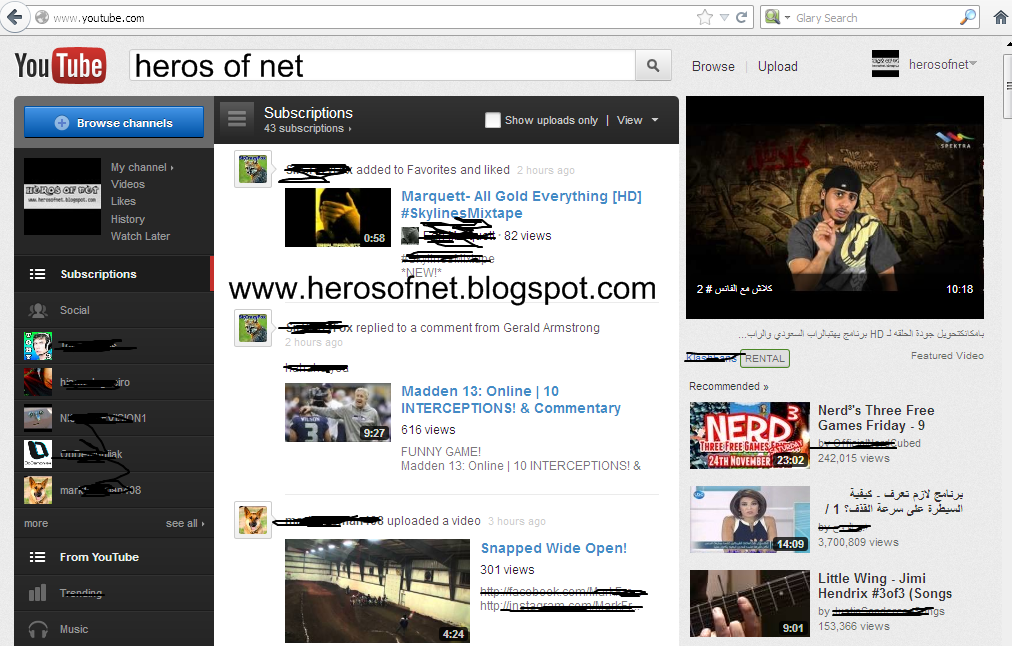Open Madden 13 thumbnail 9:27
Viewport: 1012px width, 646px height.
338,412
